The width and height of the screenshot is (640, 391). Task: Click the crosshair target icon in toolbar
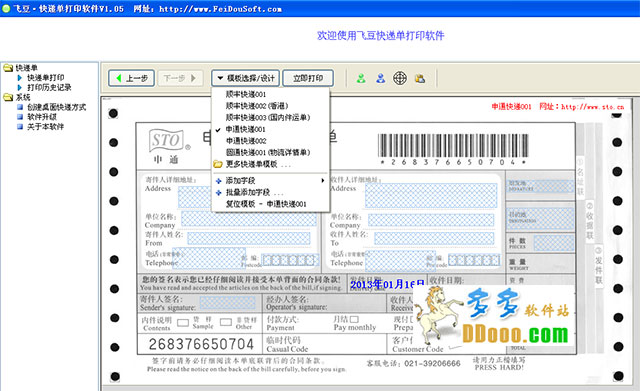pyautogui.click(x=400, y=78)
